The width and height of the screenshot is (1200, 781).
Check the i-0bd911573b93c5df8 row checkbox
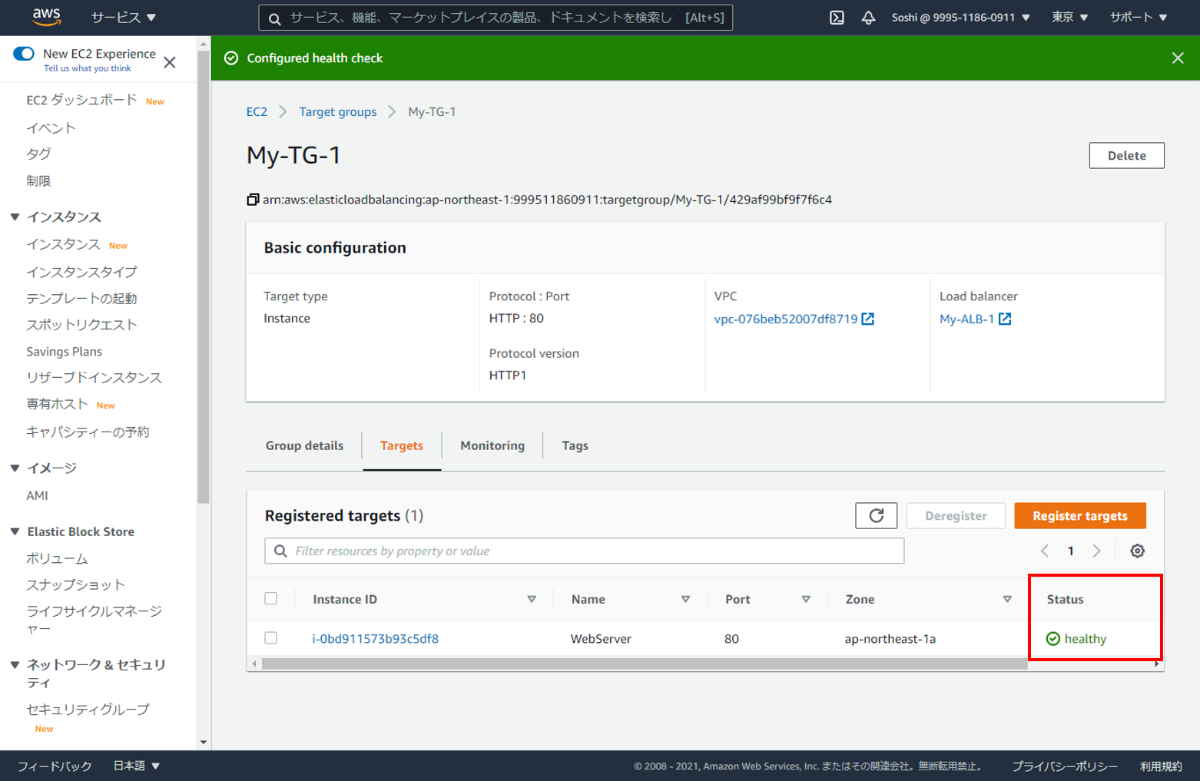pos(271,638)
